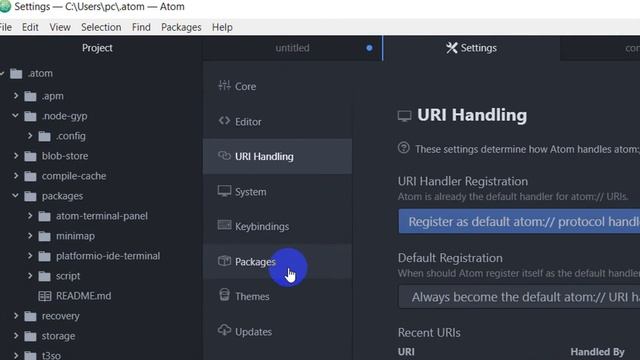Expand the storage folder chevron
This screenshot has width=640, height=360.
pyautogui.click(x=16, y=336)
